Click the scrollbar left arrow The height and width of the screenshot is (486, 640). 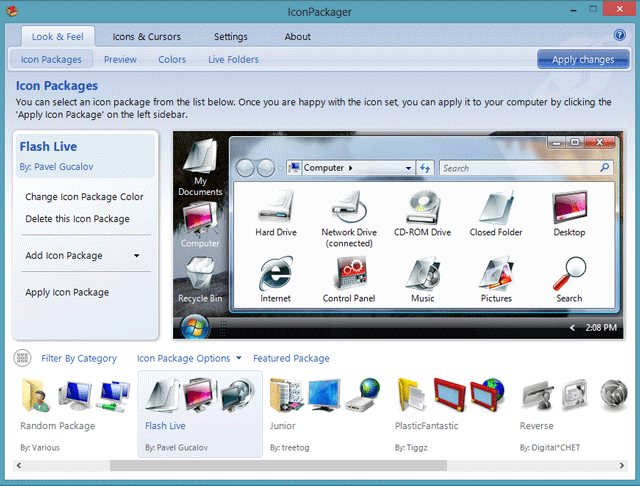point(19,465)
